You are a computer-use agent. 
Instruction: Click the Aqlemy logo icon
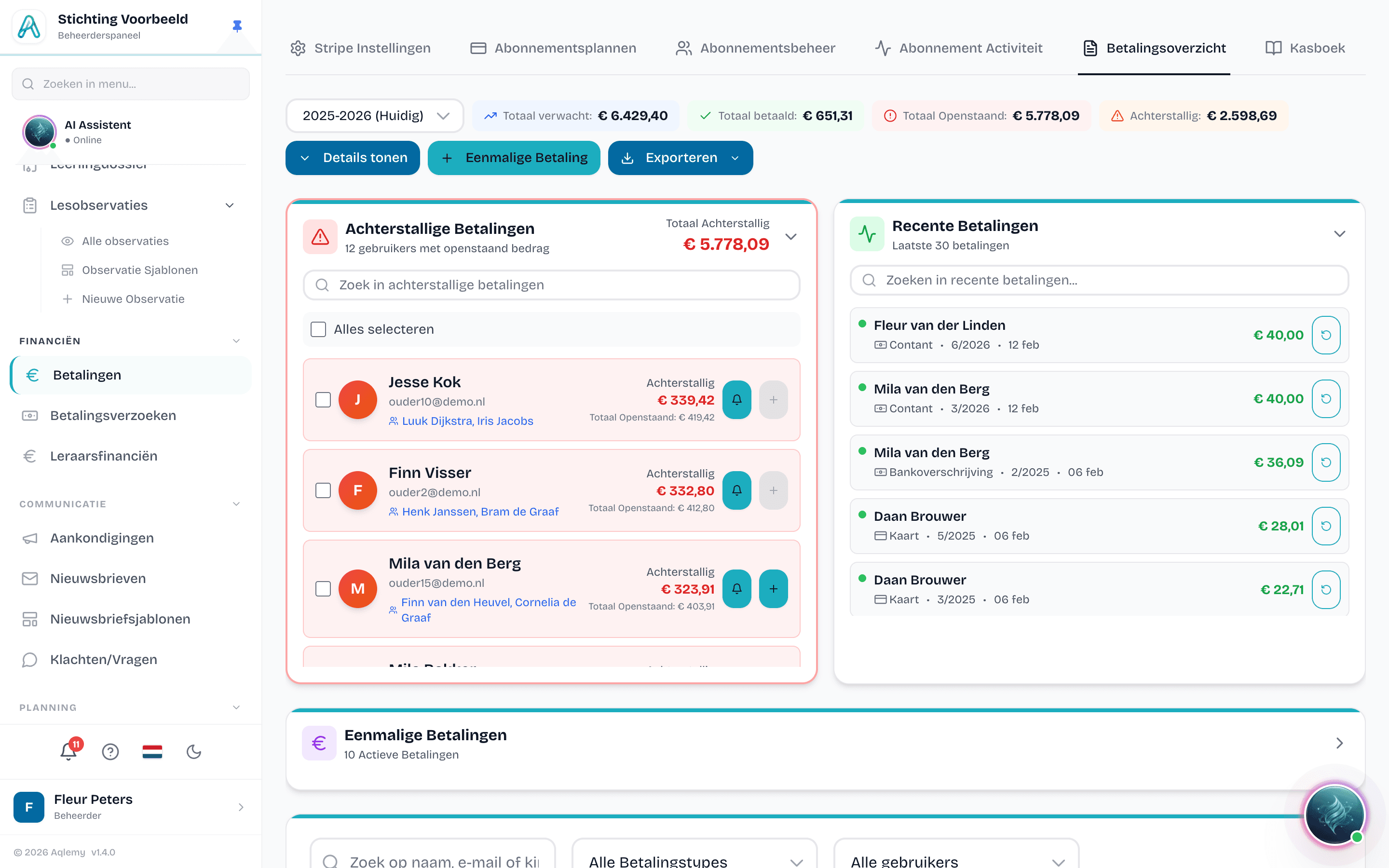(x=29, y=27)
